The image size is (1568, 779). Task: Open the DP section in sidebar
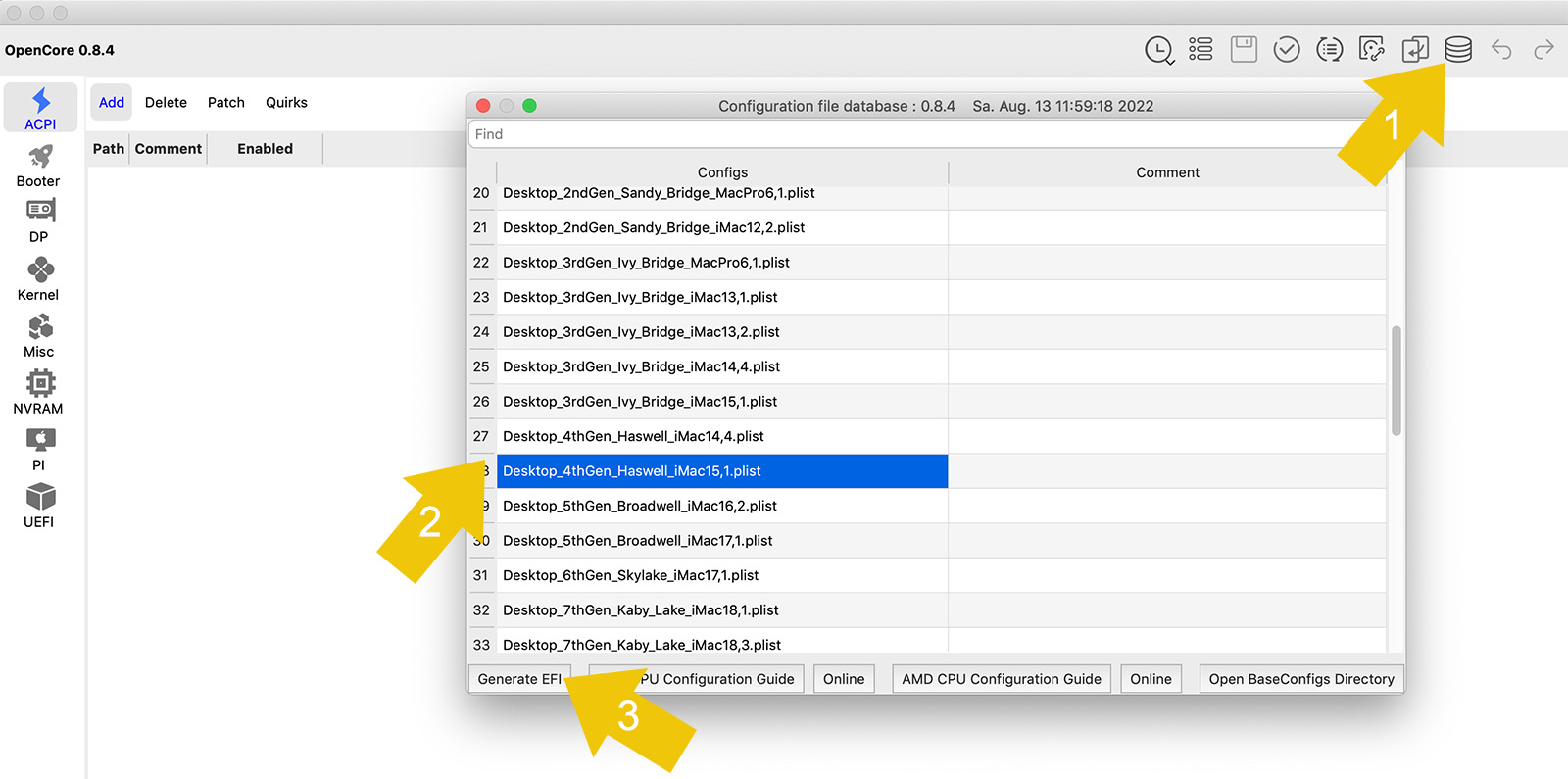tap(39, 221)
